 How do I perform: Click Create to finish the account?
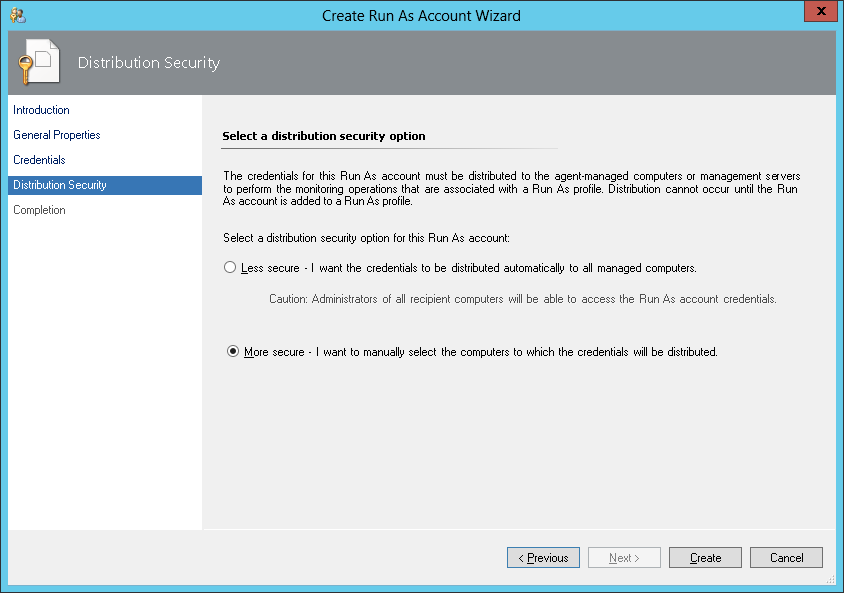[x=705, y=558]
